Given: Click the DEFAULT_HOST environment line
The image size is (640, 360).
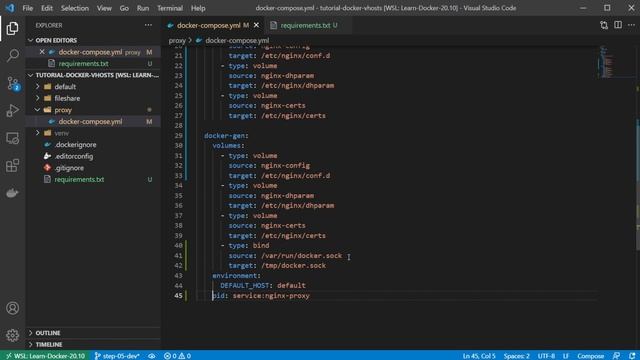Looking at the screenshot, I should point(263,285).
